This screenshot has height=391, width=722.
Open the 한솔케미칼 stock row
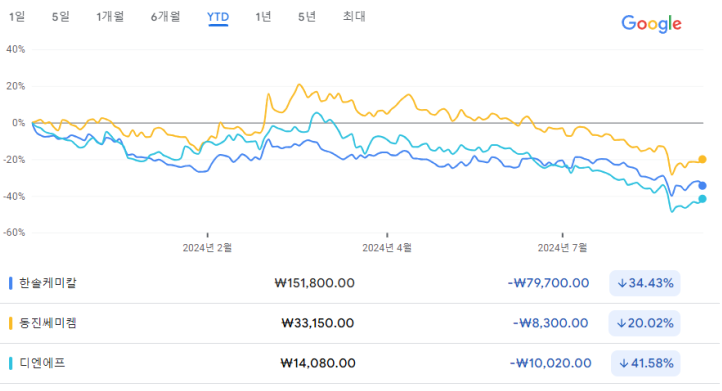pyautogui.click(x=359, y=283)
